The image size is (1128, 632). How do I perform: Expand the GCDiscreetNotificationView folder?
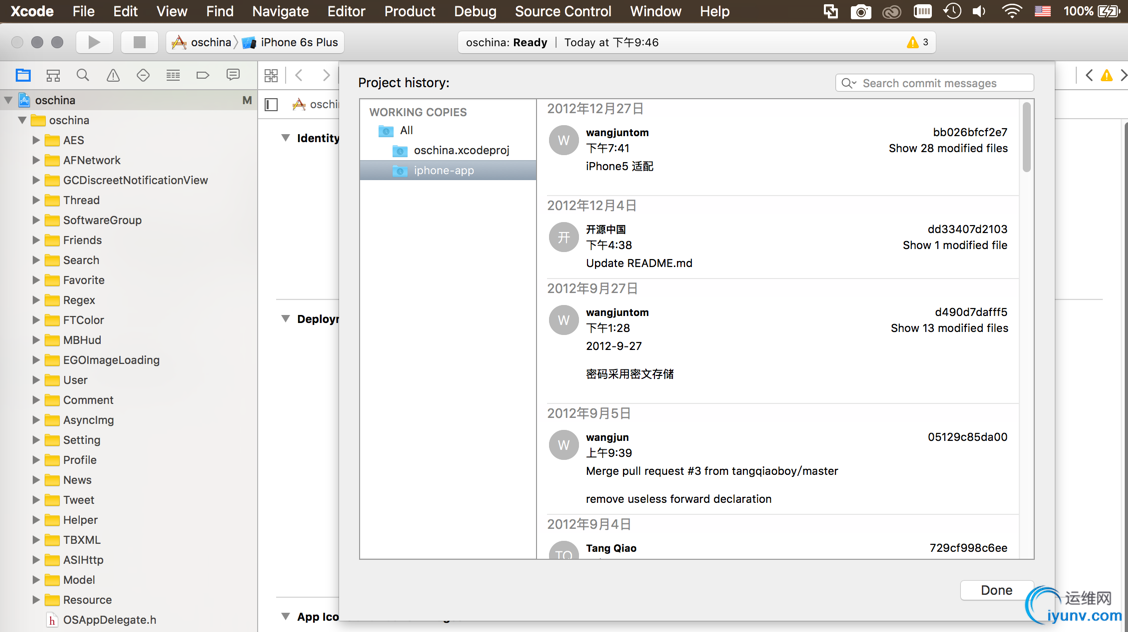[x=35, y=180]
